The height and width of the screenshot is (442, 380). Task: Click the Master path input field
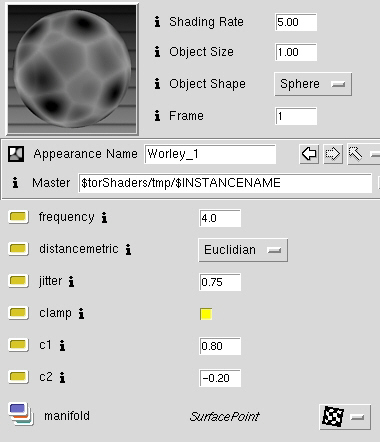(x=225, y=183)
